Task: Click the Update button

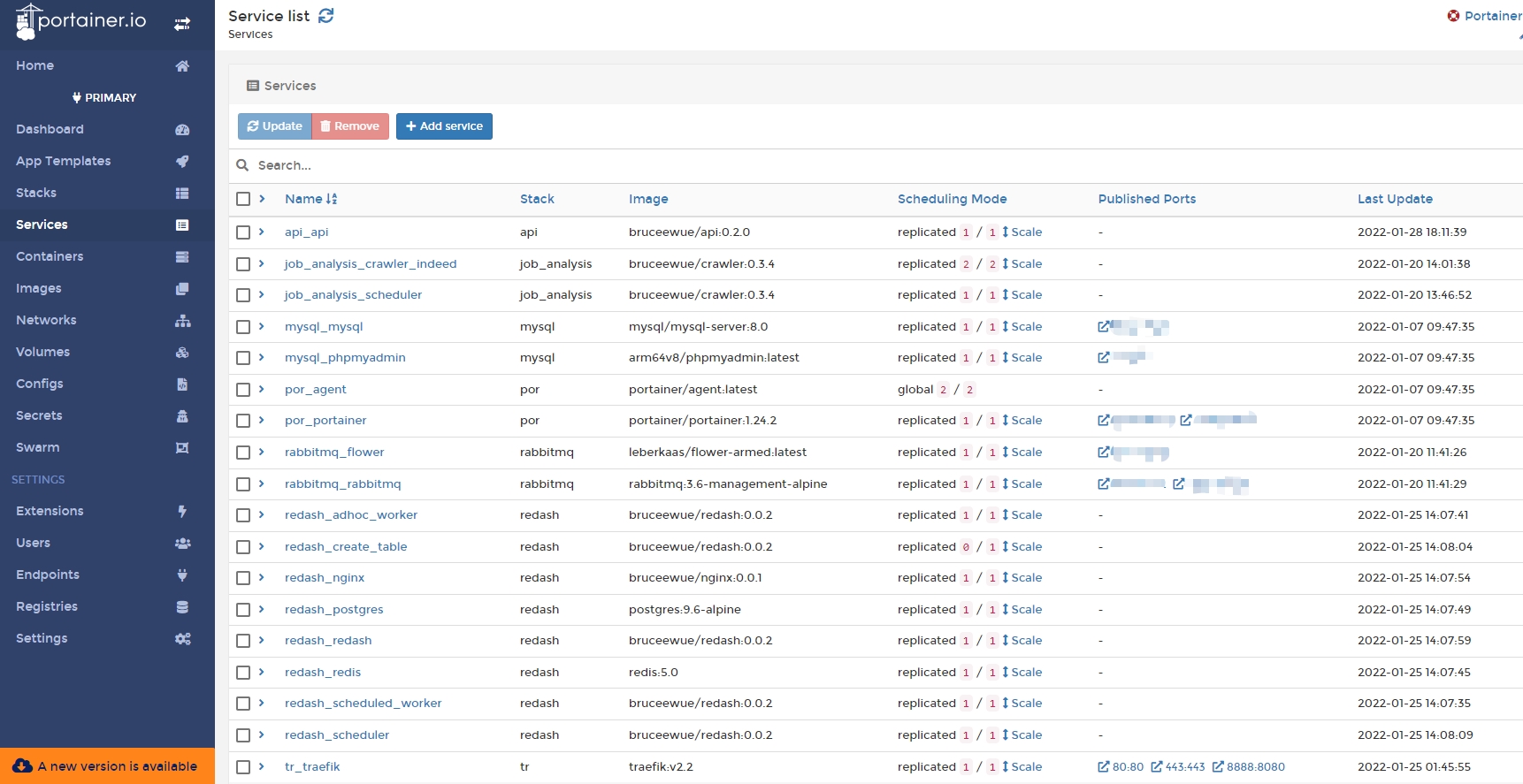Action: [x=275, y=126]
